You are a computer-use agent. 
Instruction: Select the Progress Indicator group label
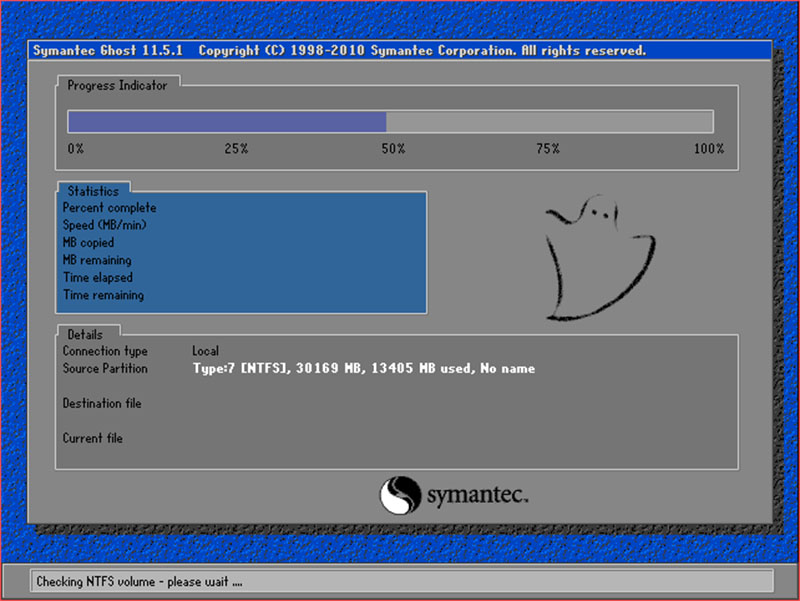117,85
